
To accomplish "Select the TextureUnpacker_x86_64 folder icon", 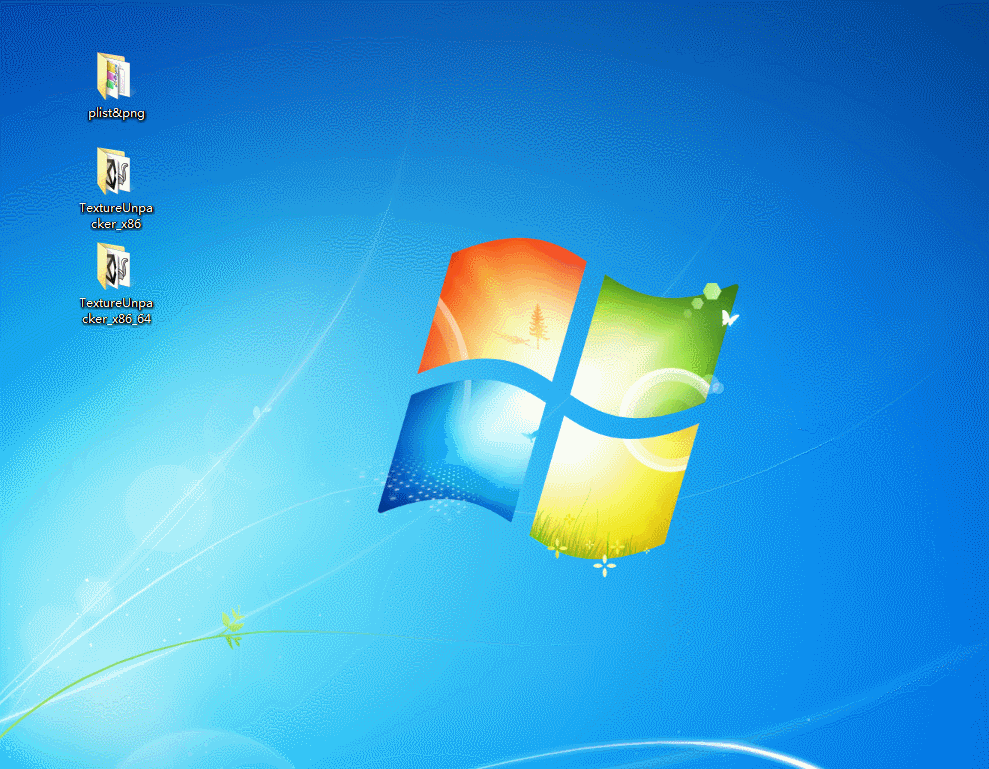I will click(x=114, y=266).
